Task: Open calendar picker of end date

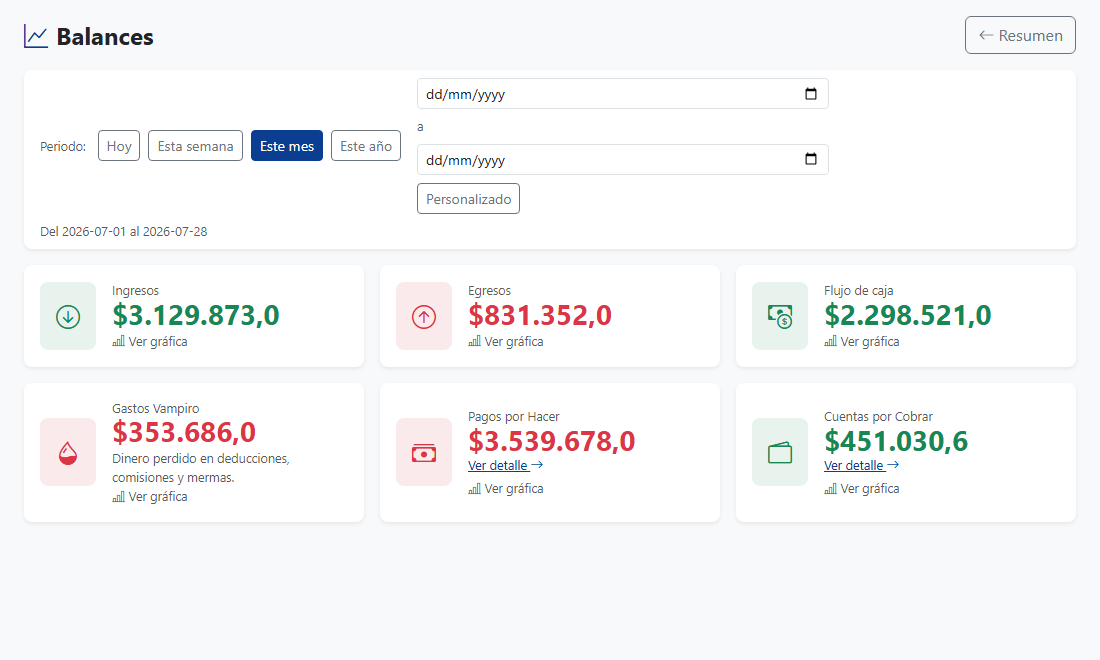Action: click(811, 159)
